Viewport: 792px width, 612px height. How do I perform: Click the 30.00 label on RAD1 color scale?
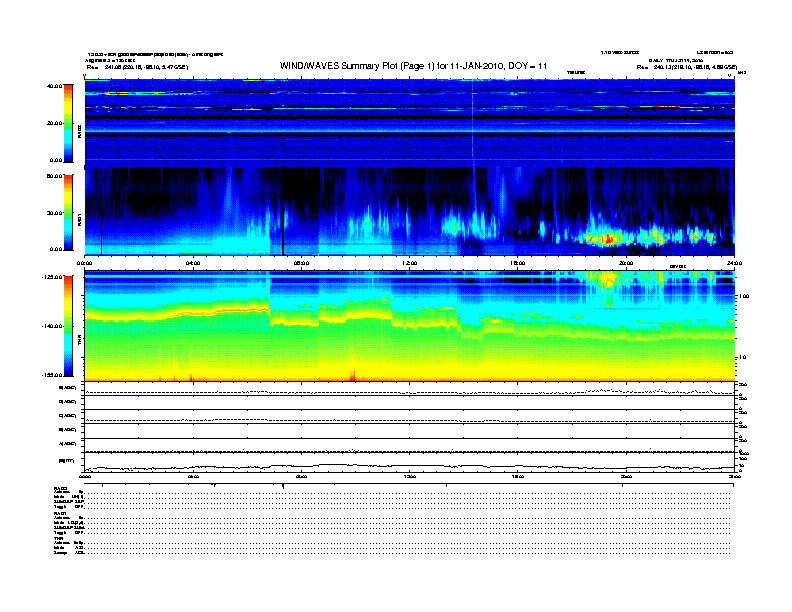(54, 213)
